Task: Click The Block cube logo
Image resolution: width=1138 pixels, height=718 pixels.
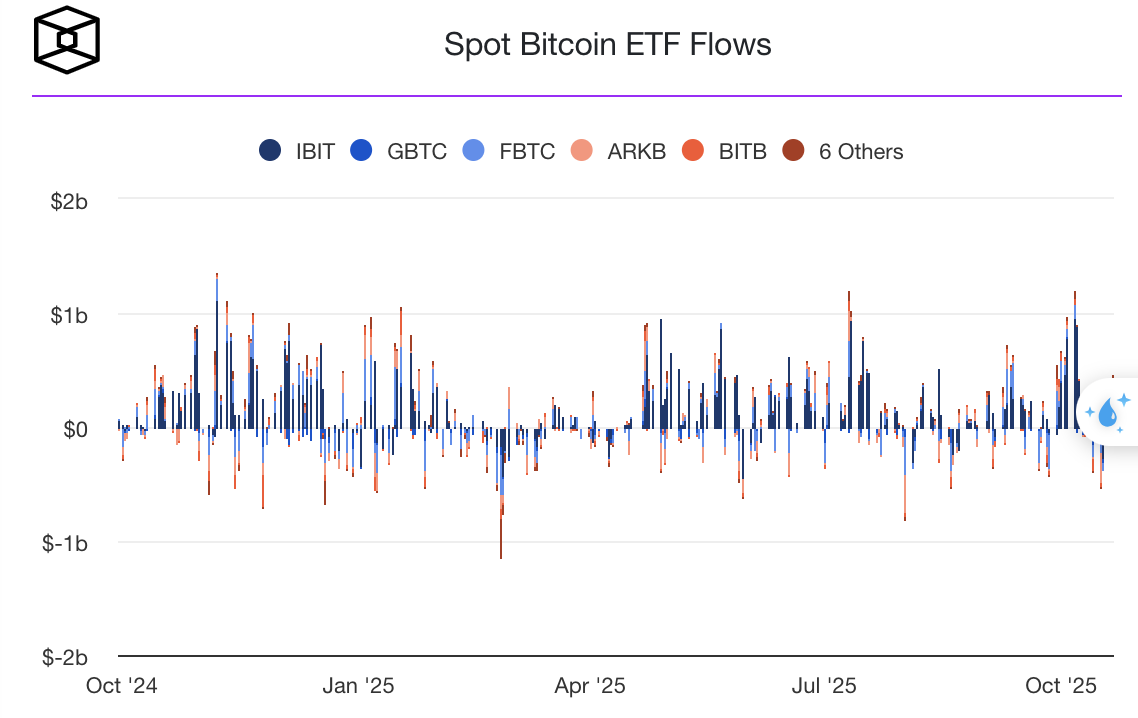Action: coord(67,41)
